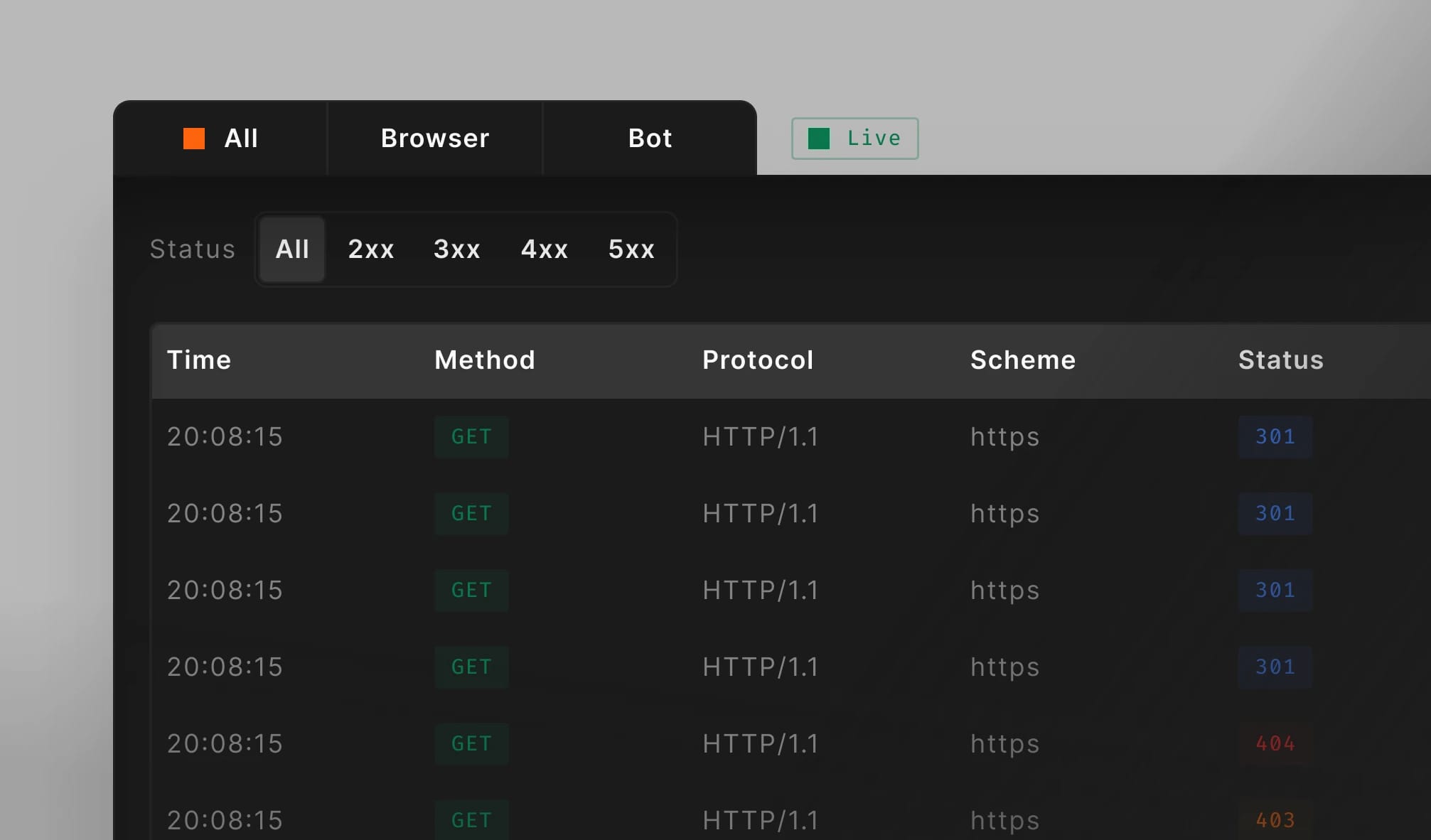
Task: Select the All traffic tab
Action: [x=220, y=139]
